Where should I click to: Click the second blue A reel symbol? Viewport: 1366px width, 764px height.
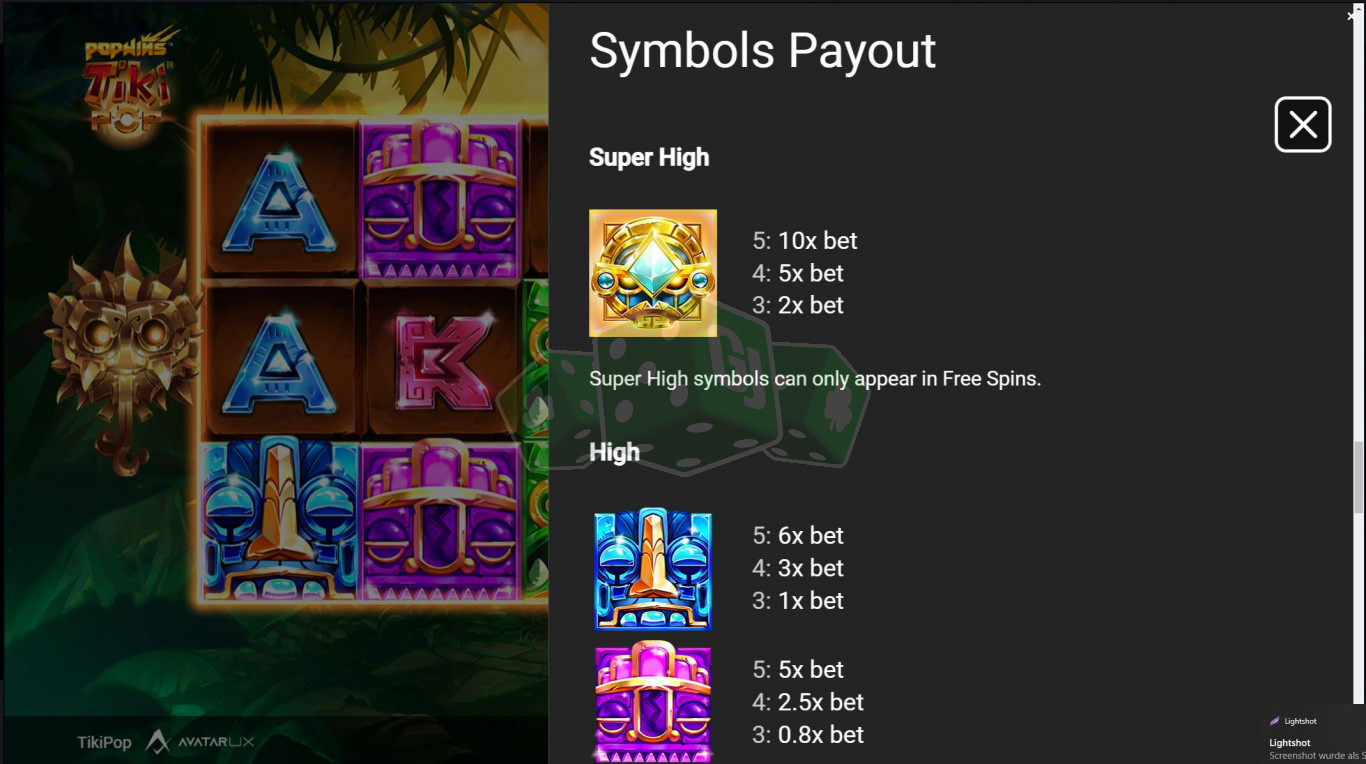point(280,361)
